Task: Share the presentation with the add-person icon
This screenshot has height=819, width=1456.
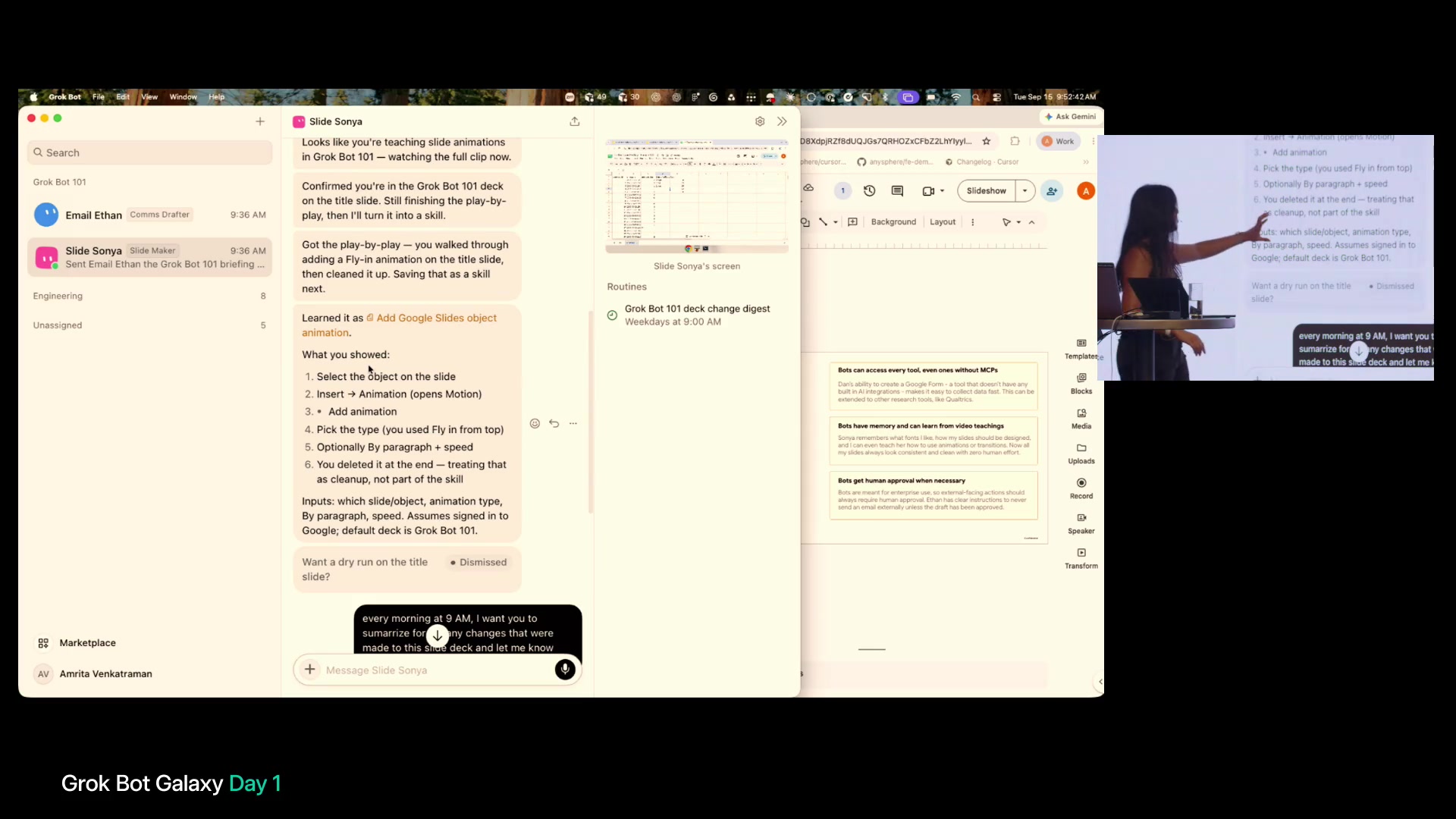Action: tap(1053, 191)
